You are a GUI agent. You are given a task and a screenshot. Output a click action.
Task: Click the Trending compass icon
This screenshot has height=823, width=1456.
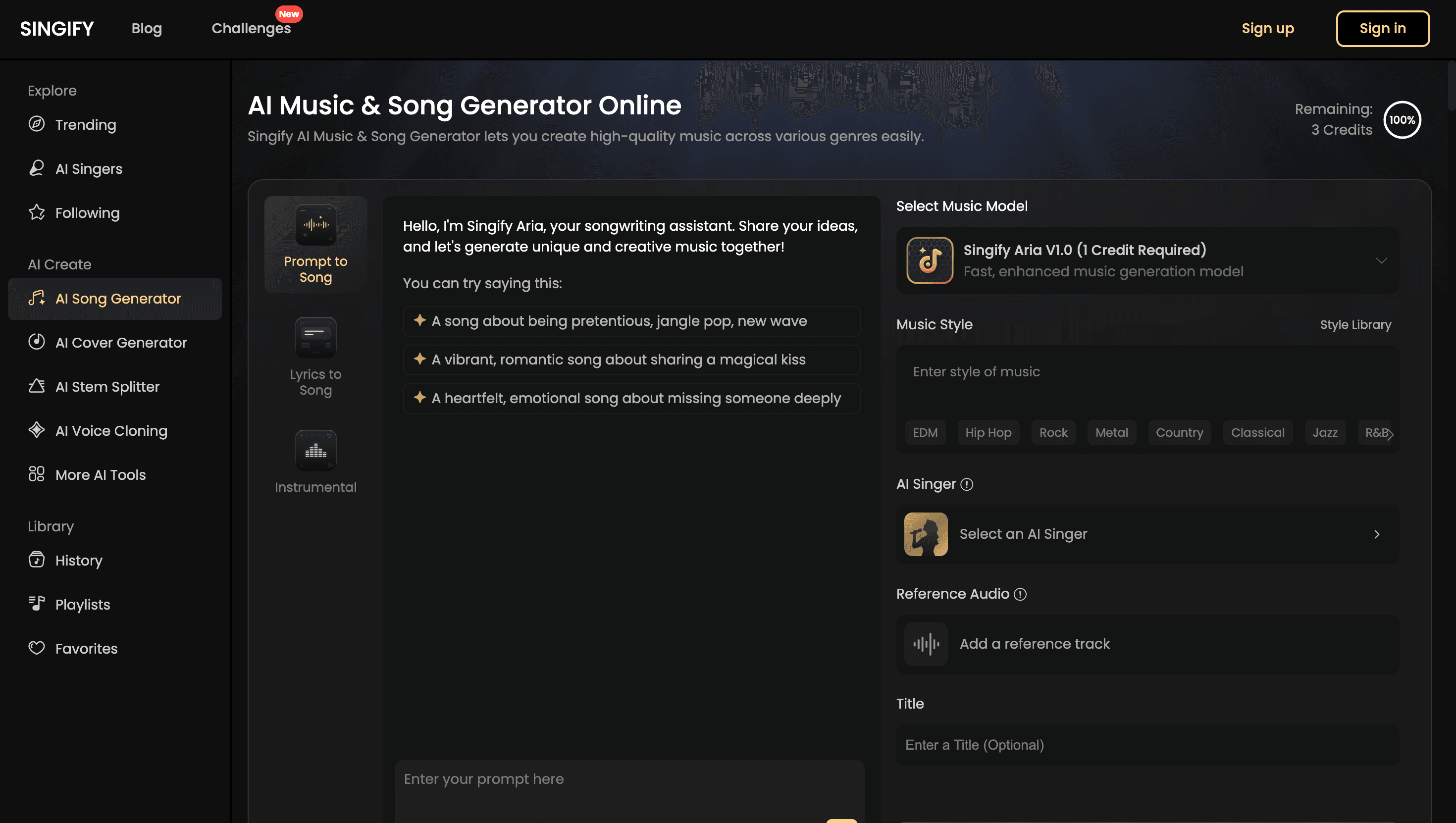pos(37,124)
